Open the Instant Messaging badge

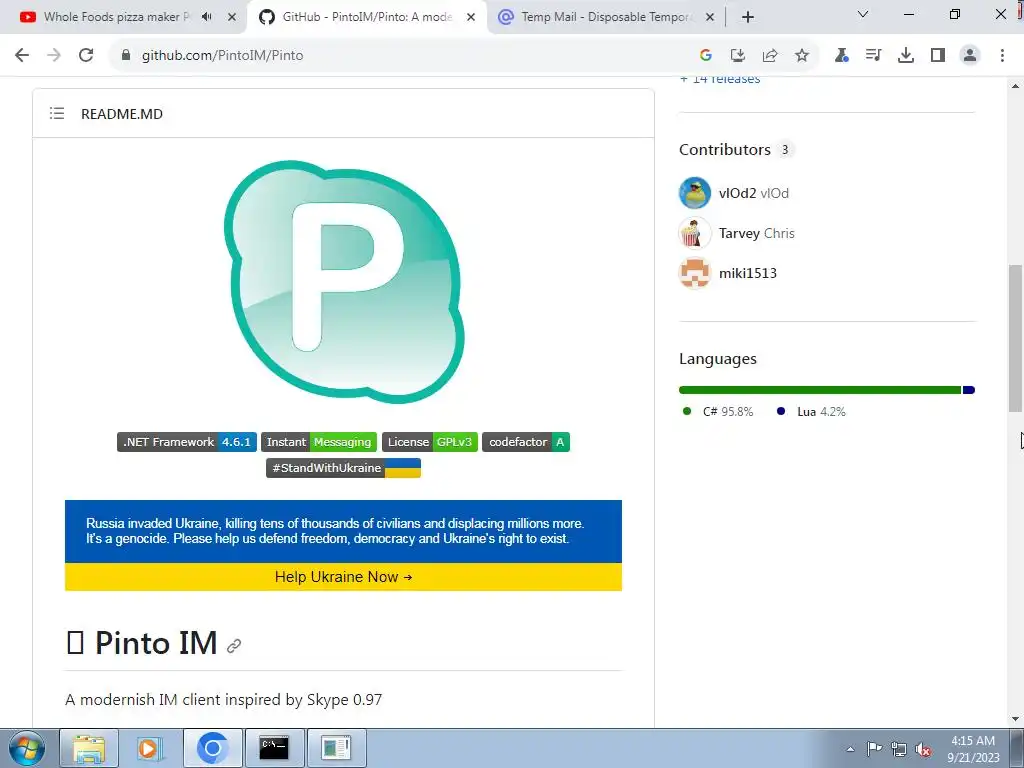(x=319, y=442)
